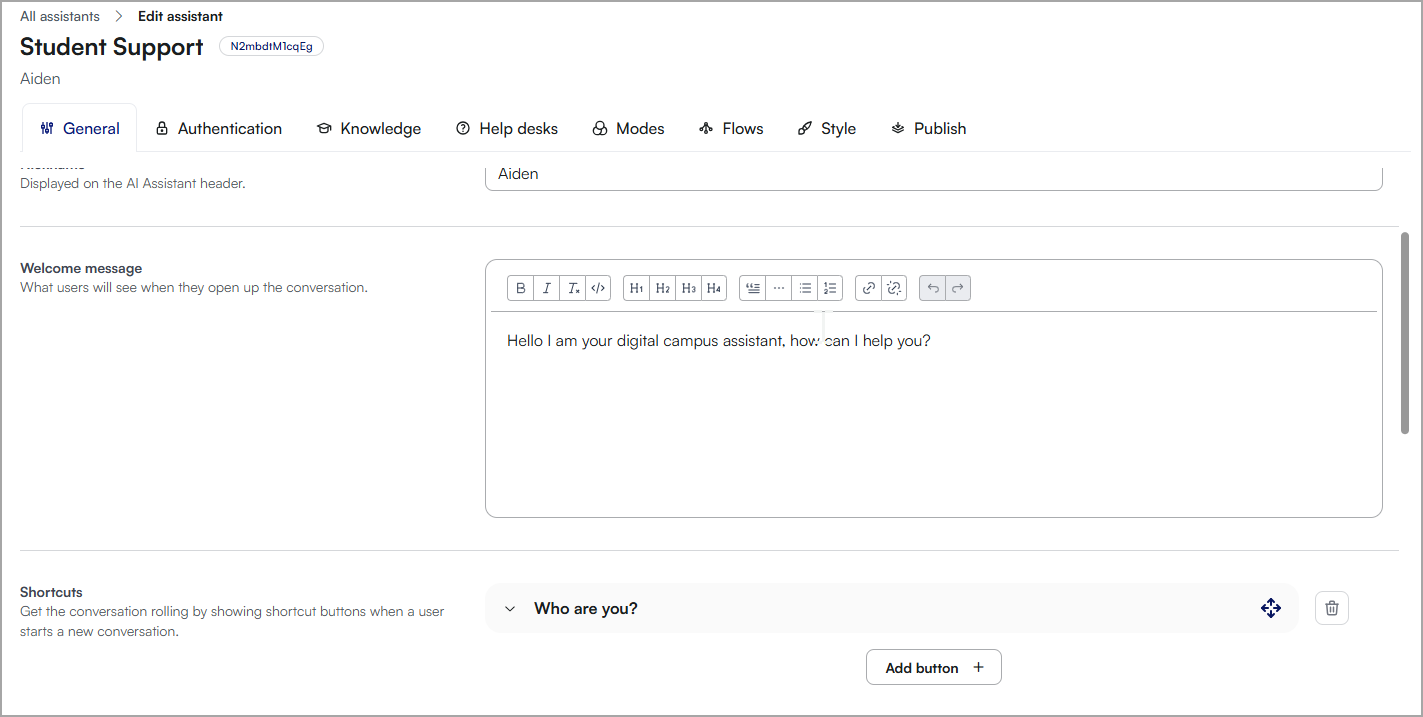Screen dimensions: 1423x717
Task: Remove link with the unlink icon
Action: point(894,288)
